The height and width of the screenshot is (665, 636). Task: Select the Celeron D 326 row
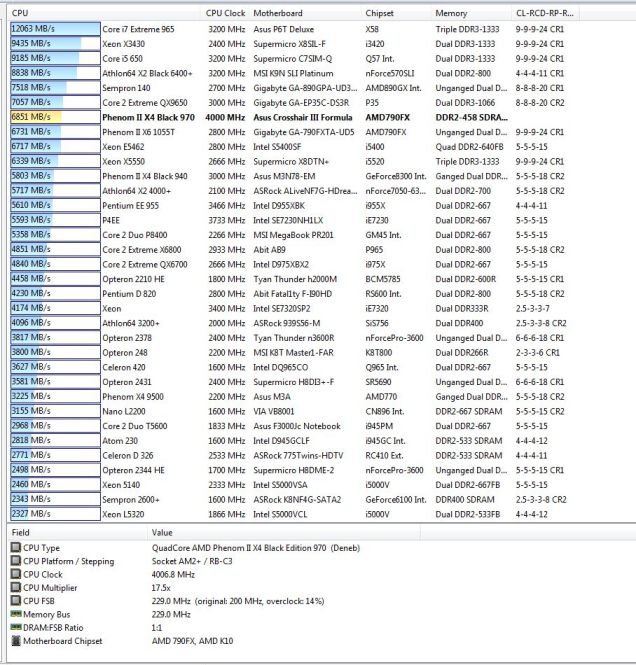(295, 455)
